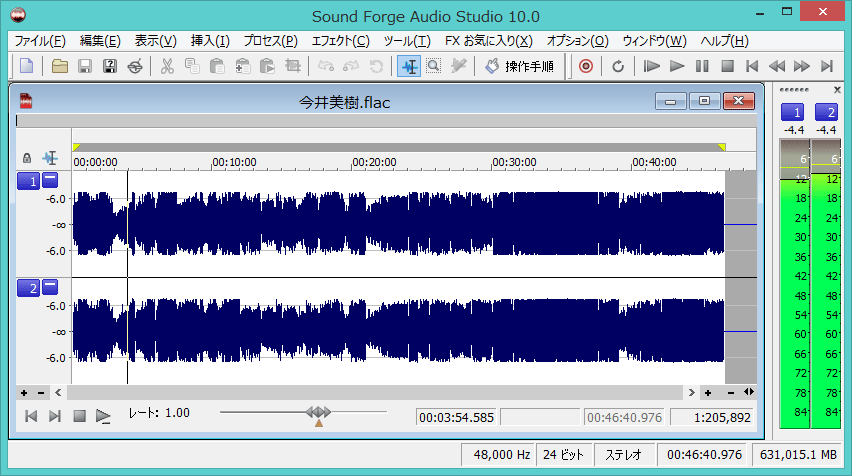
Task: Click Play All in main toolbar
Action: point(651,66)
